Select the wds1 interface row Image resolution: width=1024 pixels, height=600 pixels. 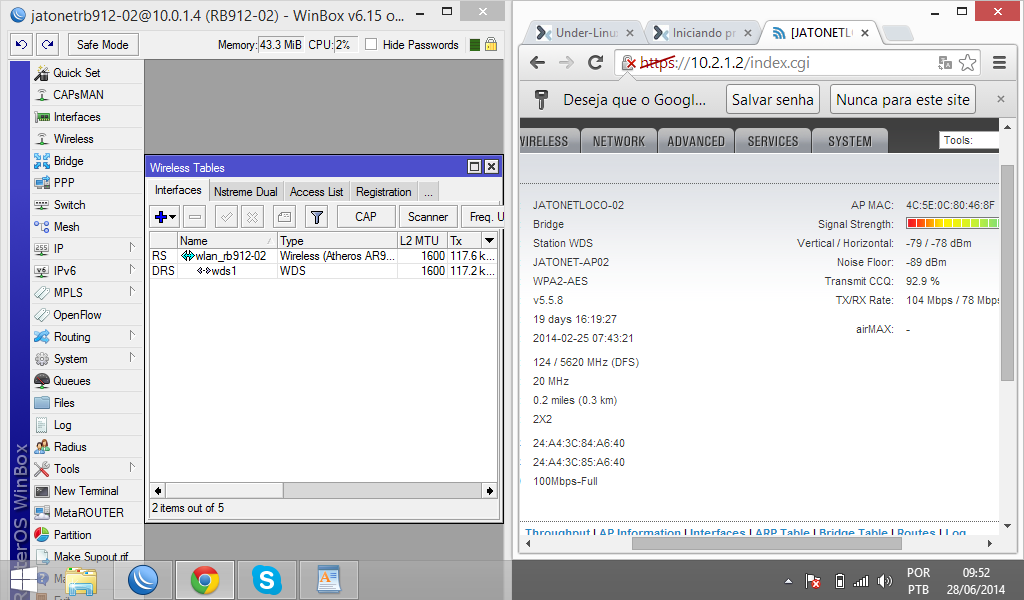tap(323, 270)
